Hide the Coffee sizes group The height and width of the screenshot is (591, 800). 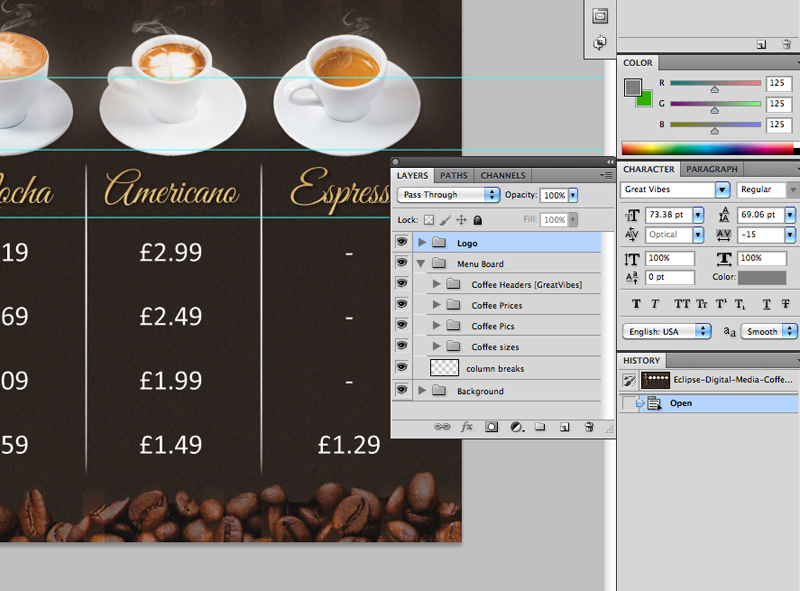(x=402, y=346)
